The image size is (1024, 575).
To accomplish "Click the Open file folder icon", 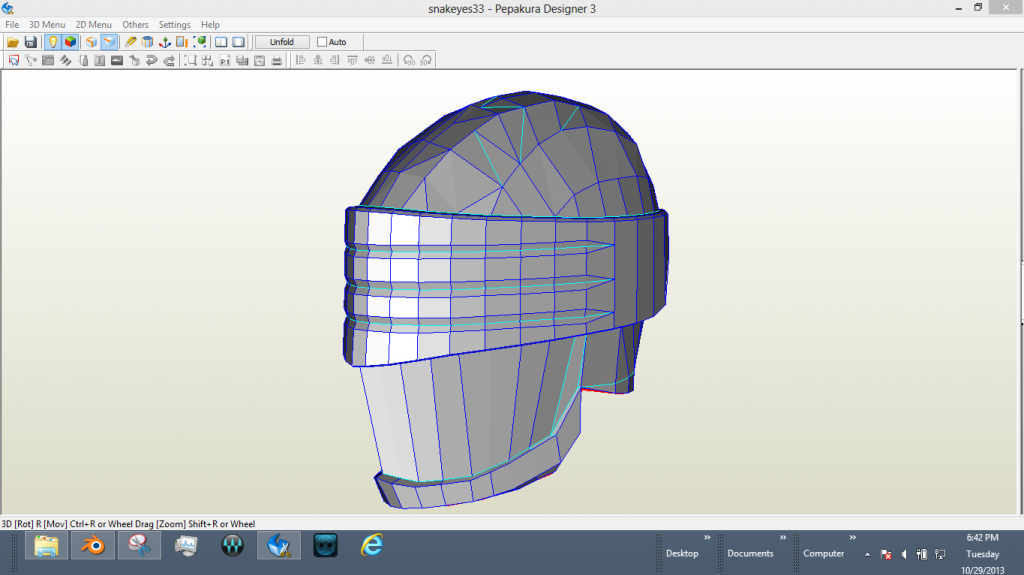I will coord(13,42).
